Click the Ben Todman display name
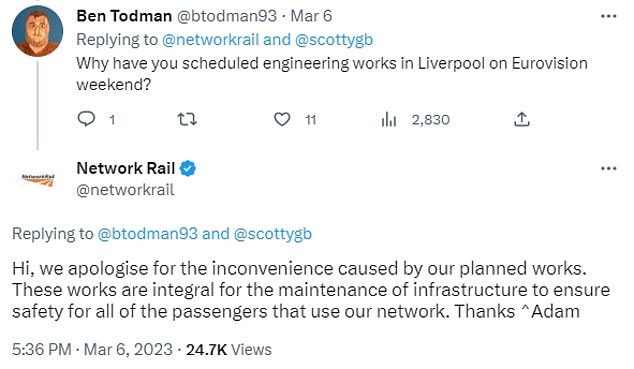634x369 pixels. [124, 16]
